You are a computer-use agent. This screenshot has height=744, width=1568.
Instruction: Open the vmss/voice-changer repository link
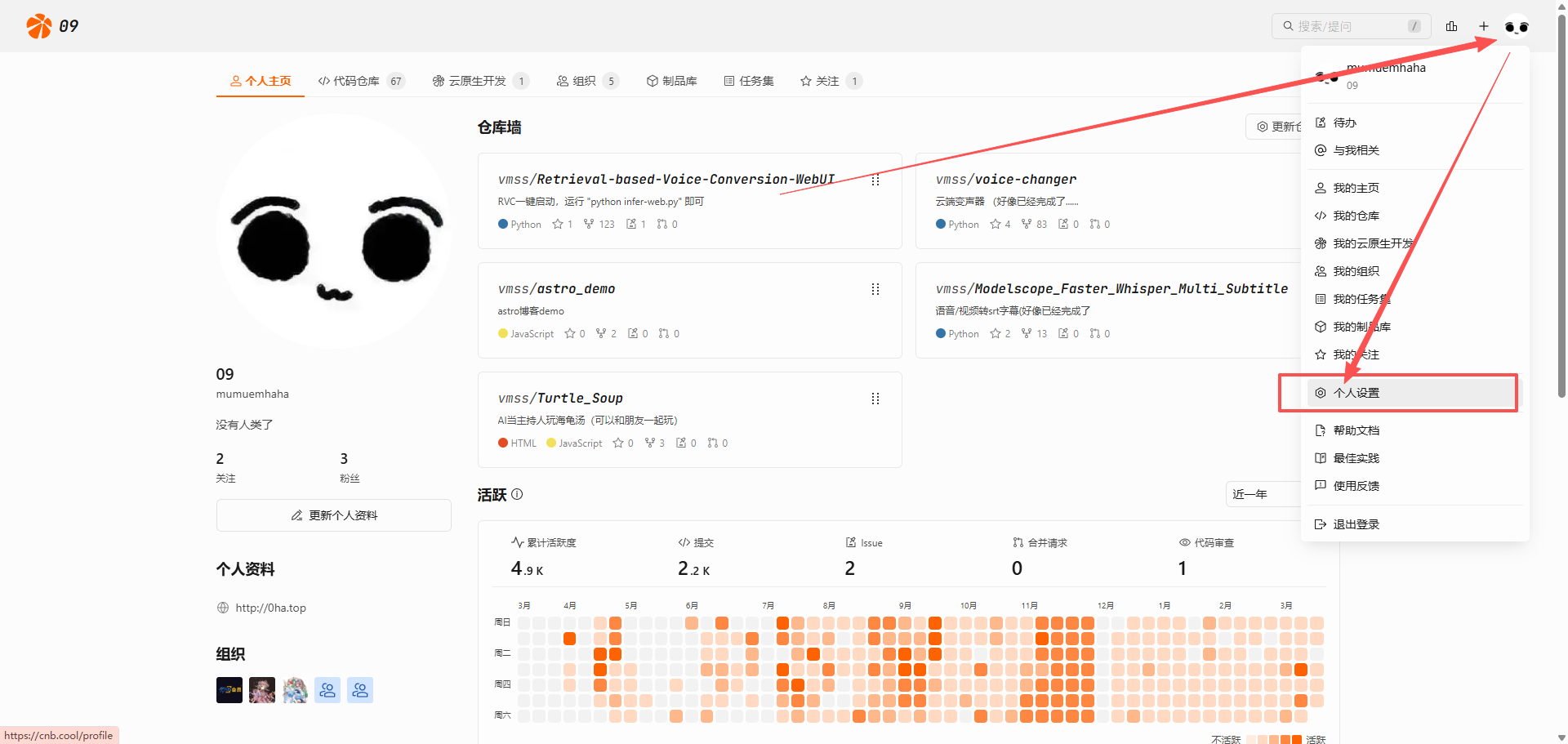click(1005, 180)
